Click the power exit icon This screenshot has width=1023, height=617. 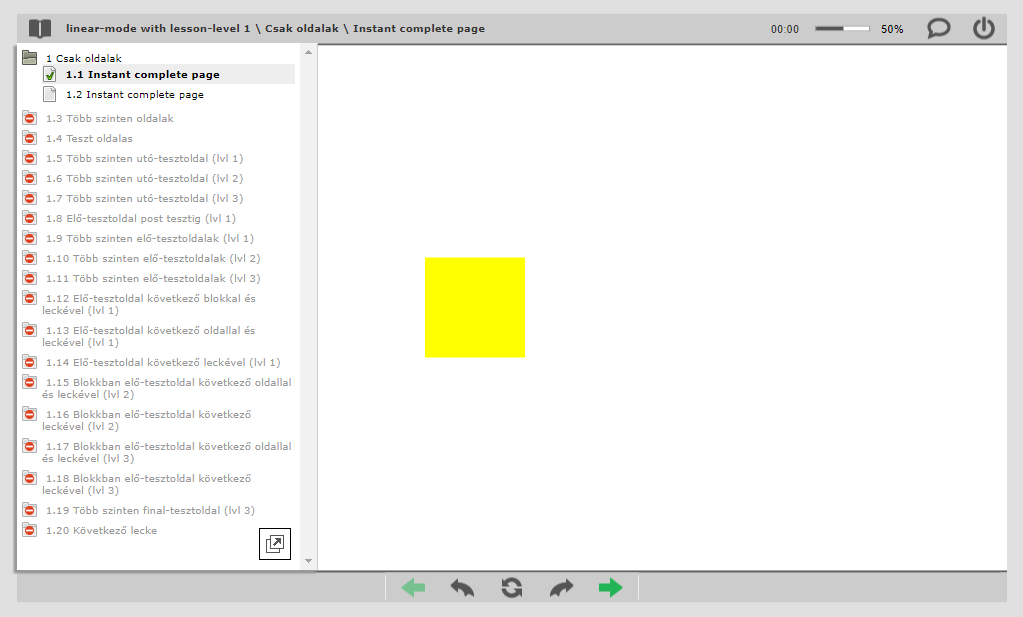pyautogui.click(x=984, y=29)
